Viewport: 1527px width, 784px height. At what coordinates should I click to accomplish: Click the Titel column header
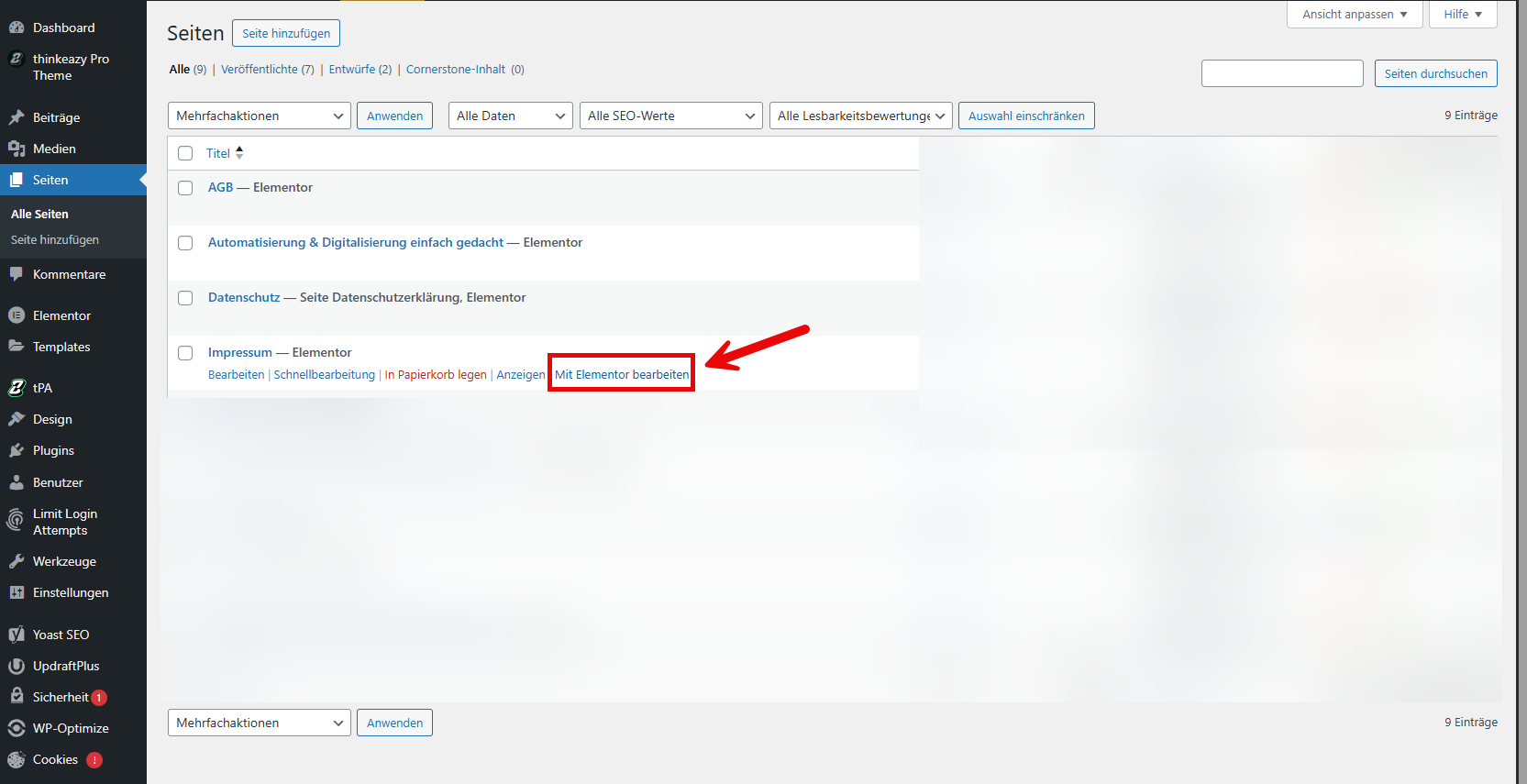point(218,153)
